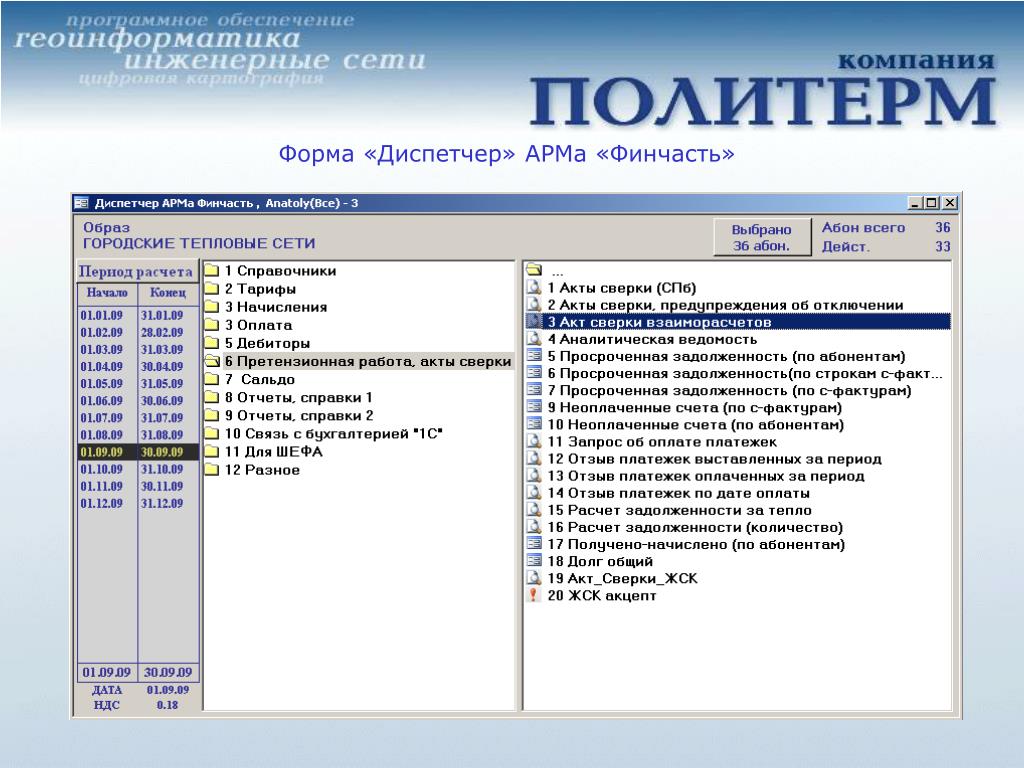Viewport: 1024px width, 768px height.
Task: Click report icon of 11 Запрос об оплате платежек
Action: (534, 441)
